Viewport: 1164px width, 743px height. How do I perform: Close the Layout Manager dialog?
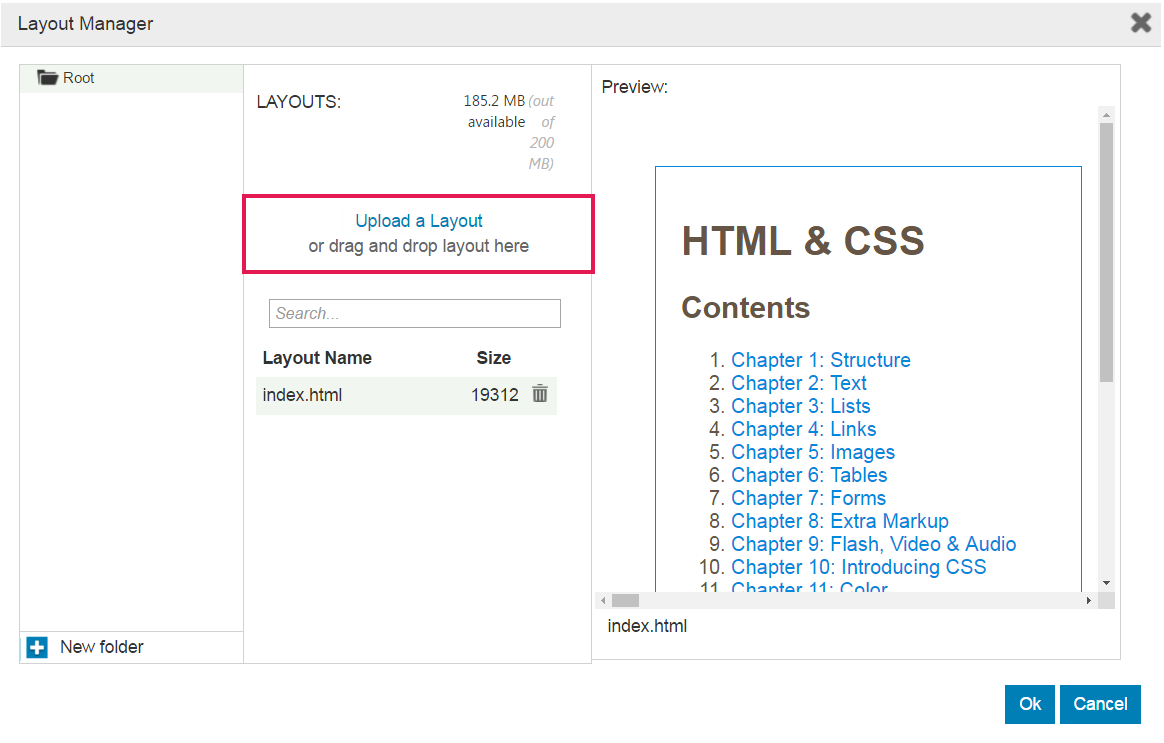(1141, 23)
